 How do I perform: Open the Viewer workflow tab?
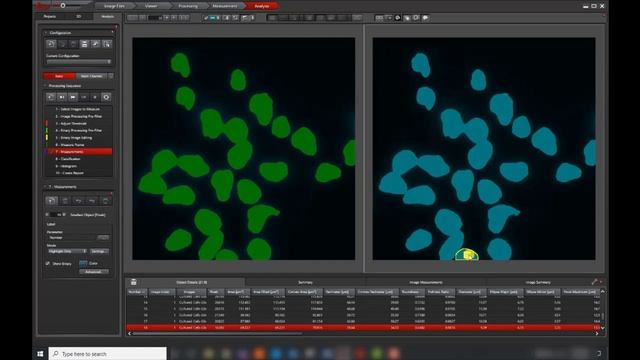pos(151,6)
